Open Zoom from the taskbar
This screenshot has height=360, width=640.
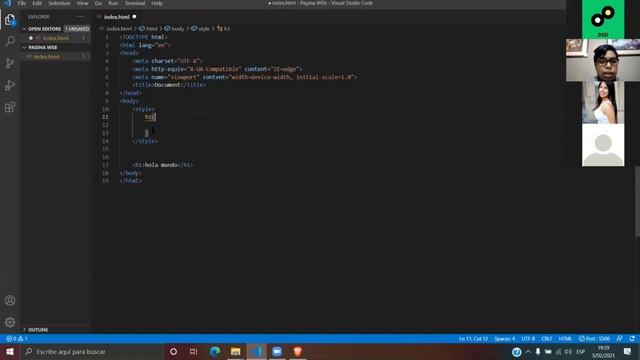(x=277, y=351)
